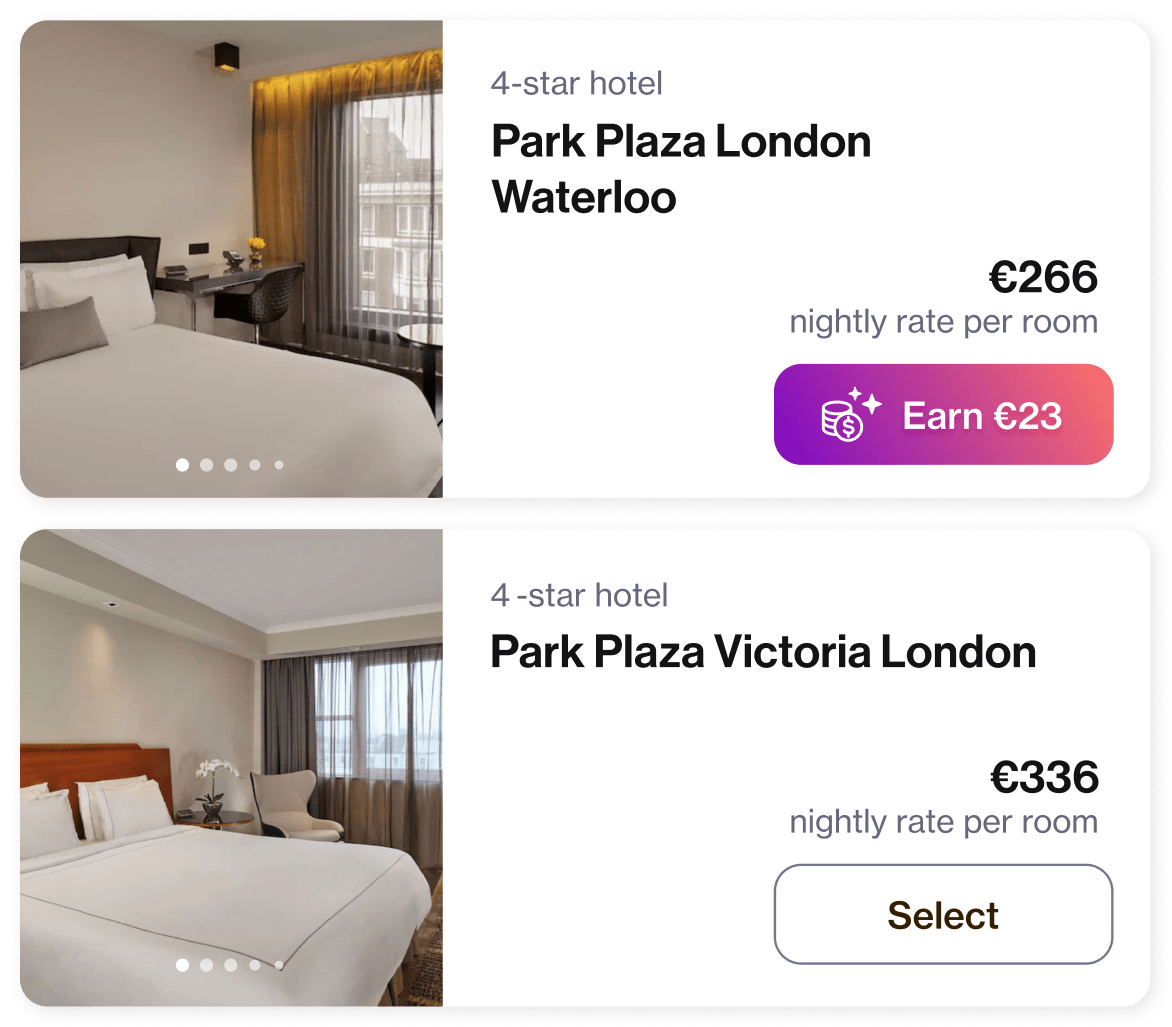Open Park Plaza Victoria London hotel title
This screenshot has height=1027, width=1172.
click(x=763, y=652)
